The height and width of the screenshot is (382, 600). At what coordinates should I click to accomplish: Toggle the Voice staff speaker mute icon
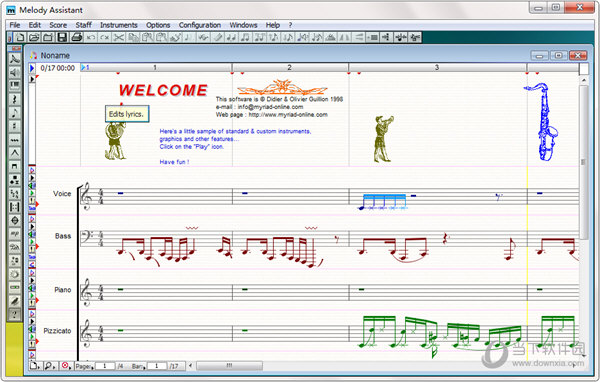[x=32, y=186]
